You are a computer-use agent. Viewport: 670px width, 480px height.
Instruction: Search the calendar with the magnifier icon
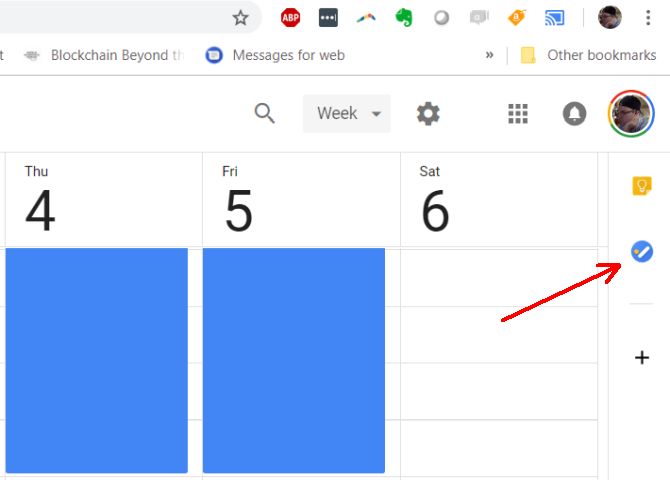click(x=264, y=113)
